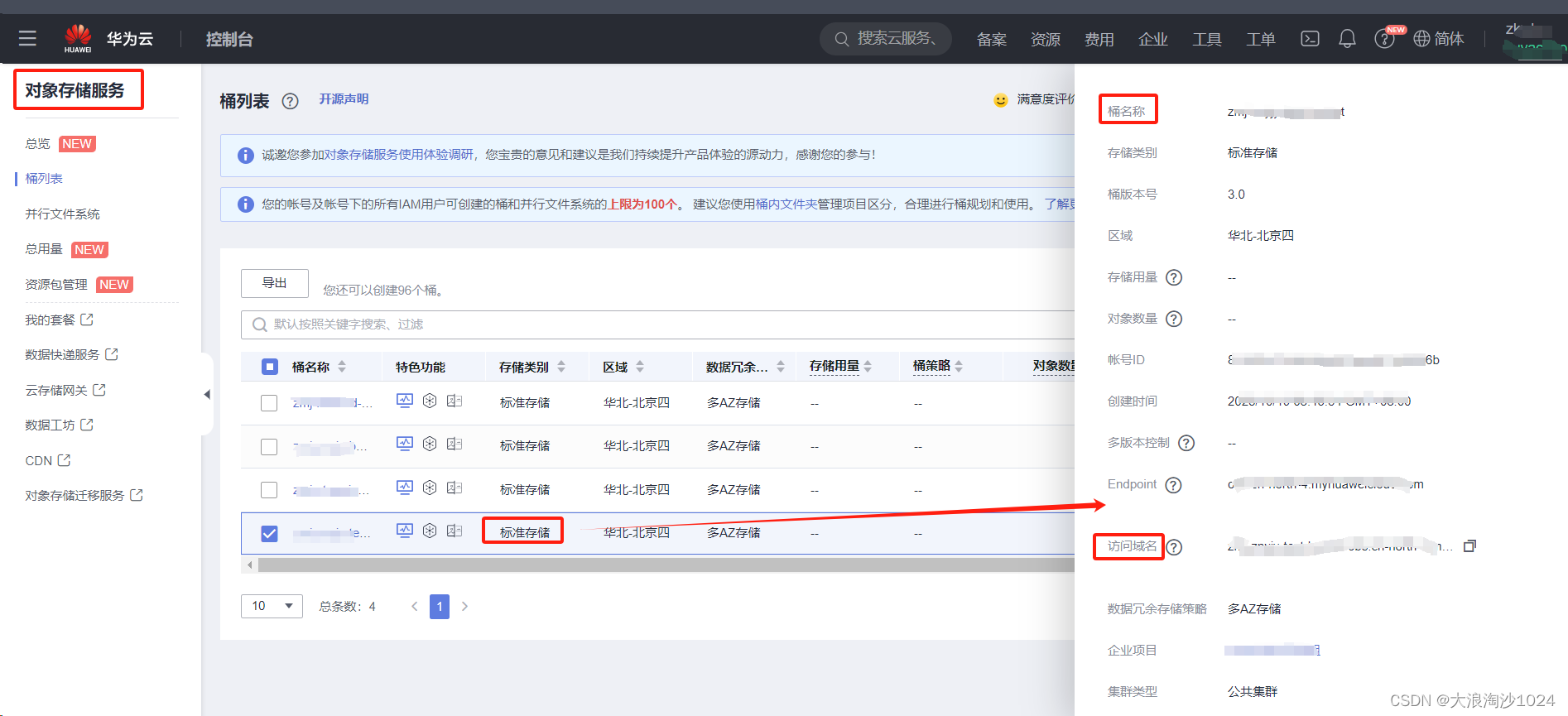Collapse the left sidebar arrow
The width and height of the screenshot is (1568, 716).
pos(207,394)
